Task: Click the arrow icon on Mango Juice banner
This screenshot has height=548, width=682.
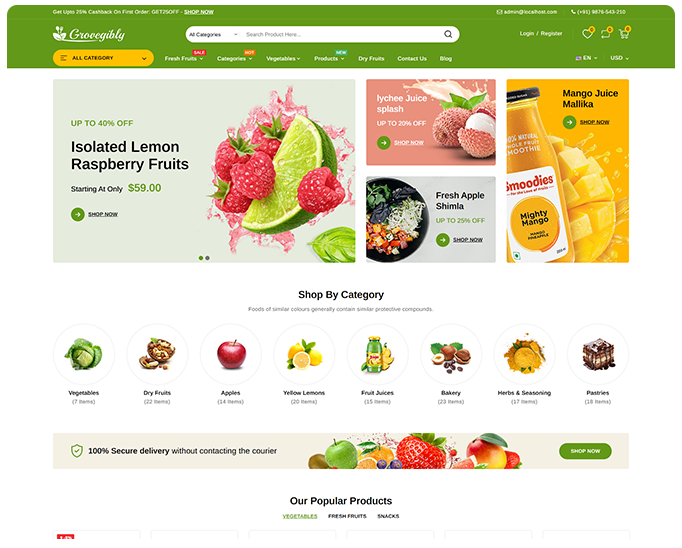Action: point(569,122)
